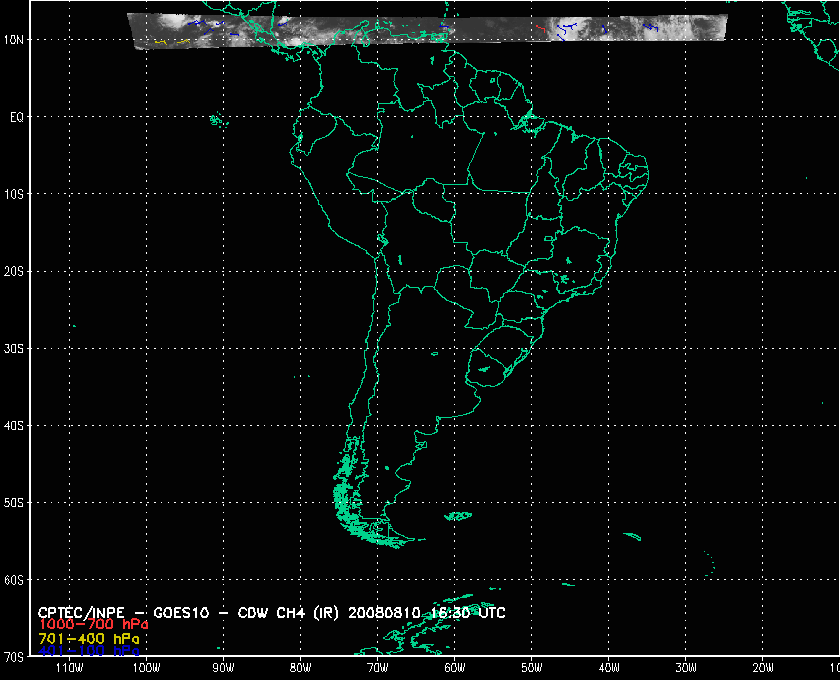Screen dimensions: 840x680
Task: Click the blue 401-100 hPa legend entry
Action: [x=88, y=651]
